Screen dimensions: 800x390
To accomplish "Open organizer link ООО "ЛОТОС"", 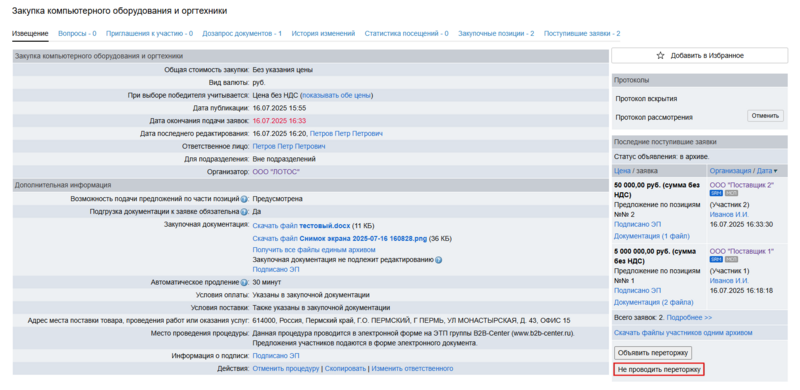I will [x=276, y=172].
